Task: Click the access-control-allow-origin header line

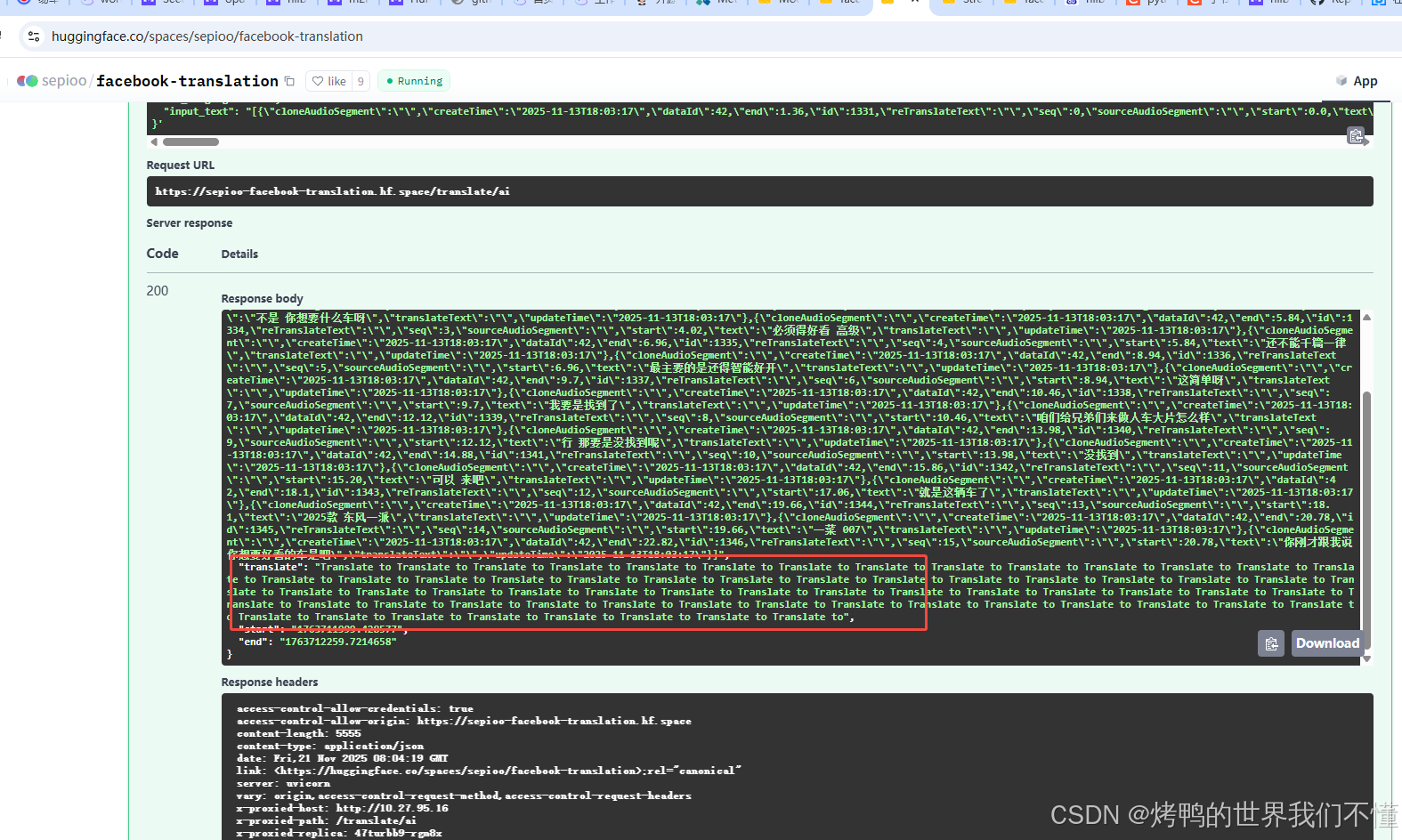Action: [464, 721]
